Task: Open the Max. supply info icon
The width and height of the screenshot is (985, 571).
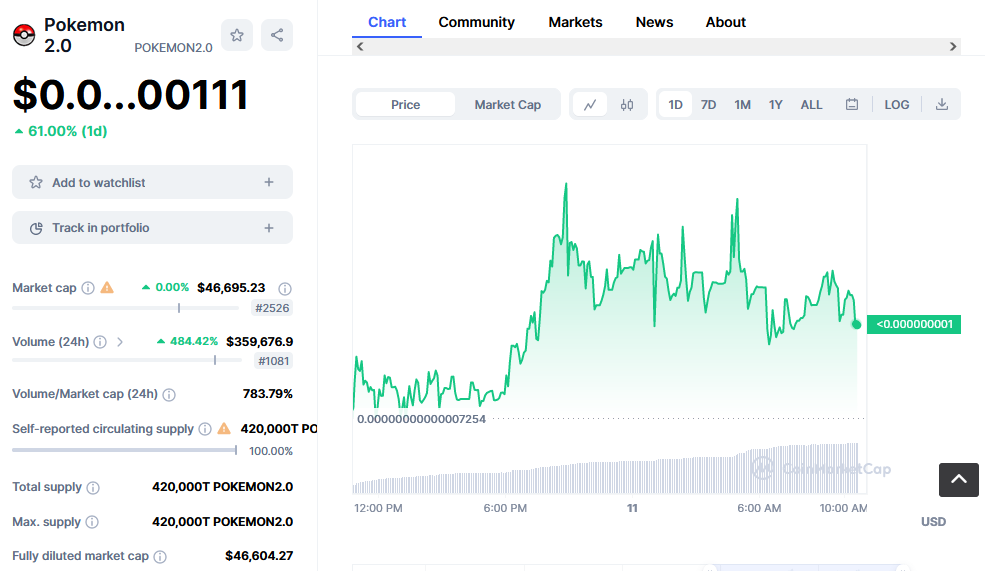Action: 92,522
